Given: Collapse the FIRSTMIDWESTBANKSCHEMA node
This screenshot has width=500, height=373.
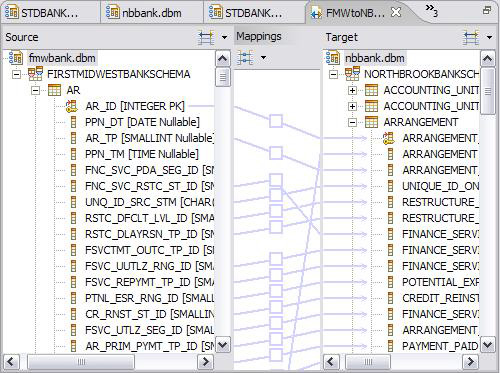Looking at the screenshot, I should pos(16,74).
